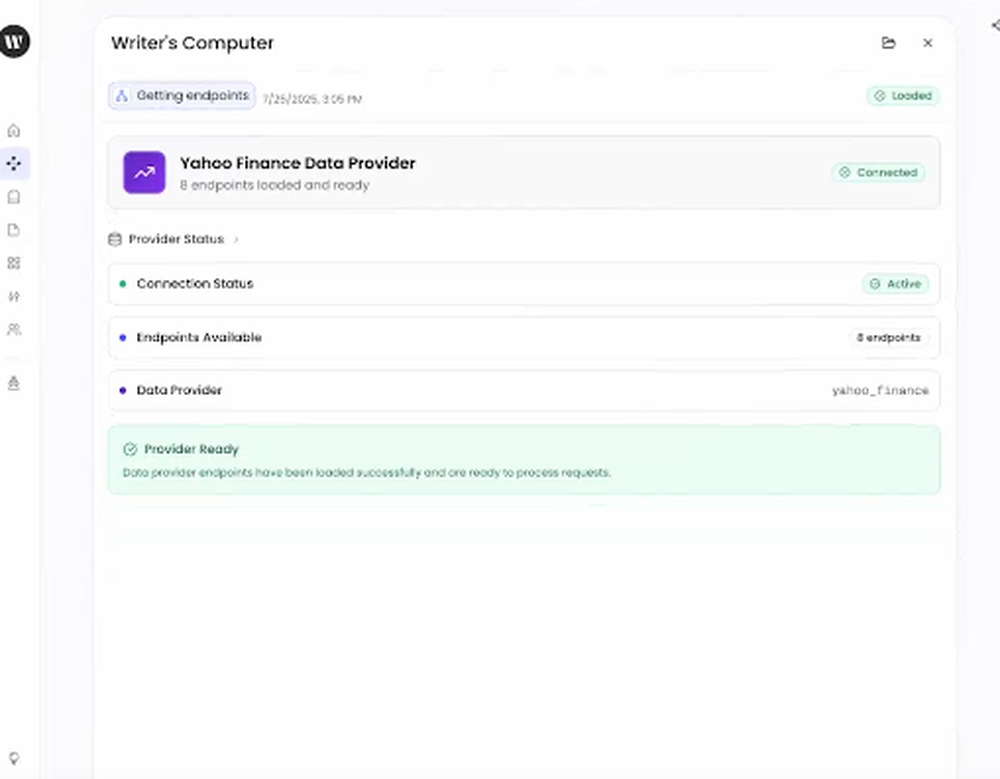Click the Provider Ready heading

(x=191, y=449)
